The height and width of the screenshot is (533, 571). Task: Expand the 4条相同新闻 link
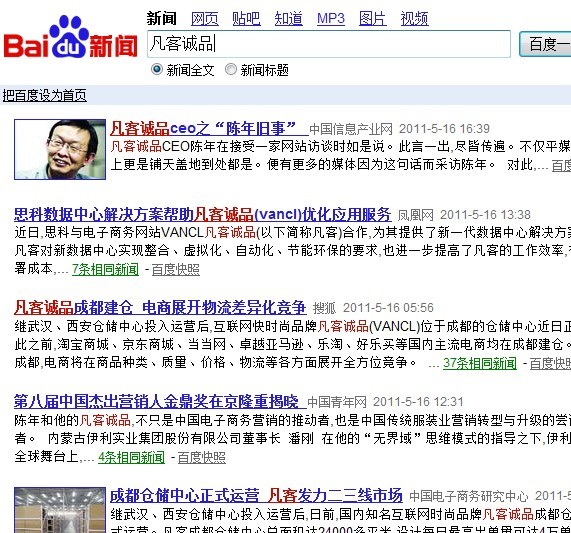pyautogui.click(x=131, y=457)
